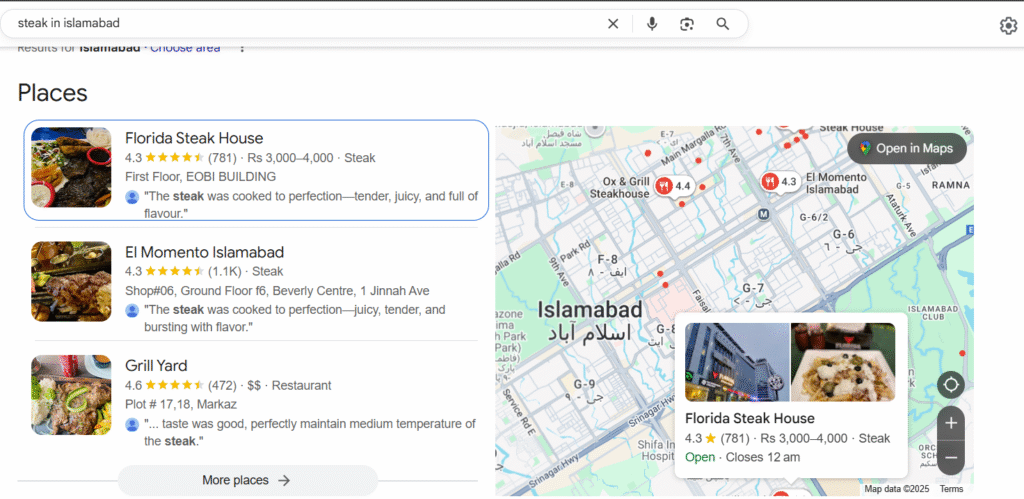The image size is (1024, 499).
Task: Start voice search with the microphone
Action: 652,24
